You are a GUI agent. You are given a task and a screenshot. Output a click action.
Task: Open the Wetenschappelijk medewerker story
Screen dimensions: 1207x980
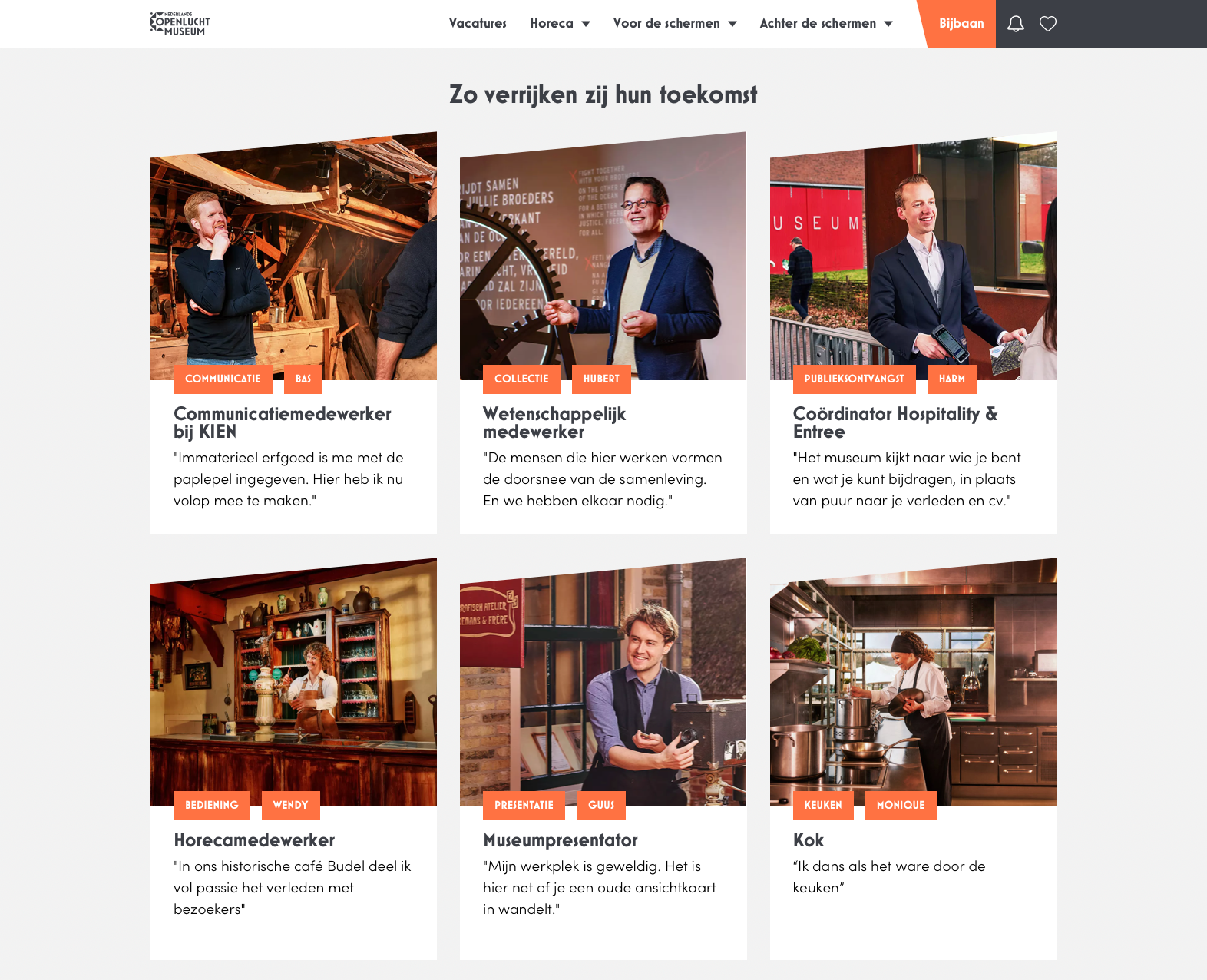(554, 422)
